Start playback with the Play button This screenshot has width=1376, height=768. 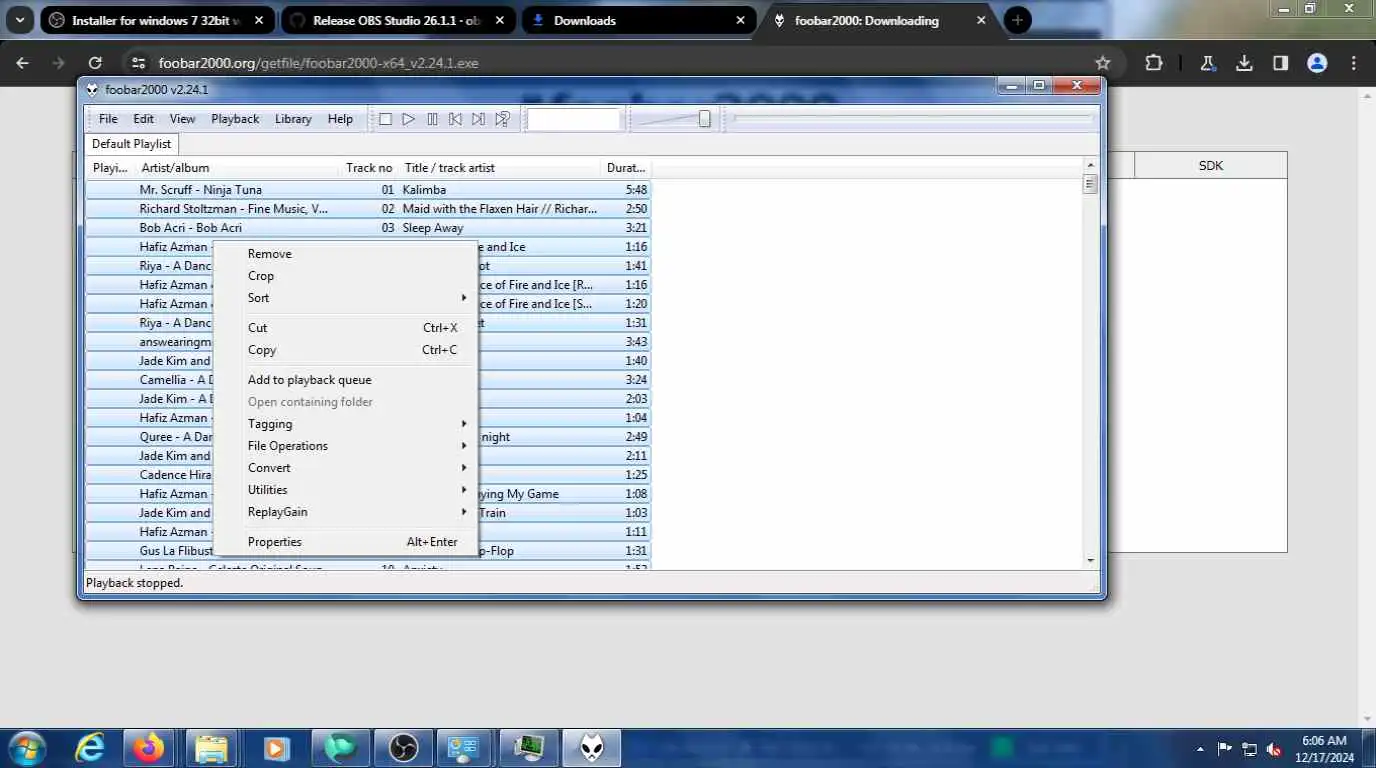(408, 119)
